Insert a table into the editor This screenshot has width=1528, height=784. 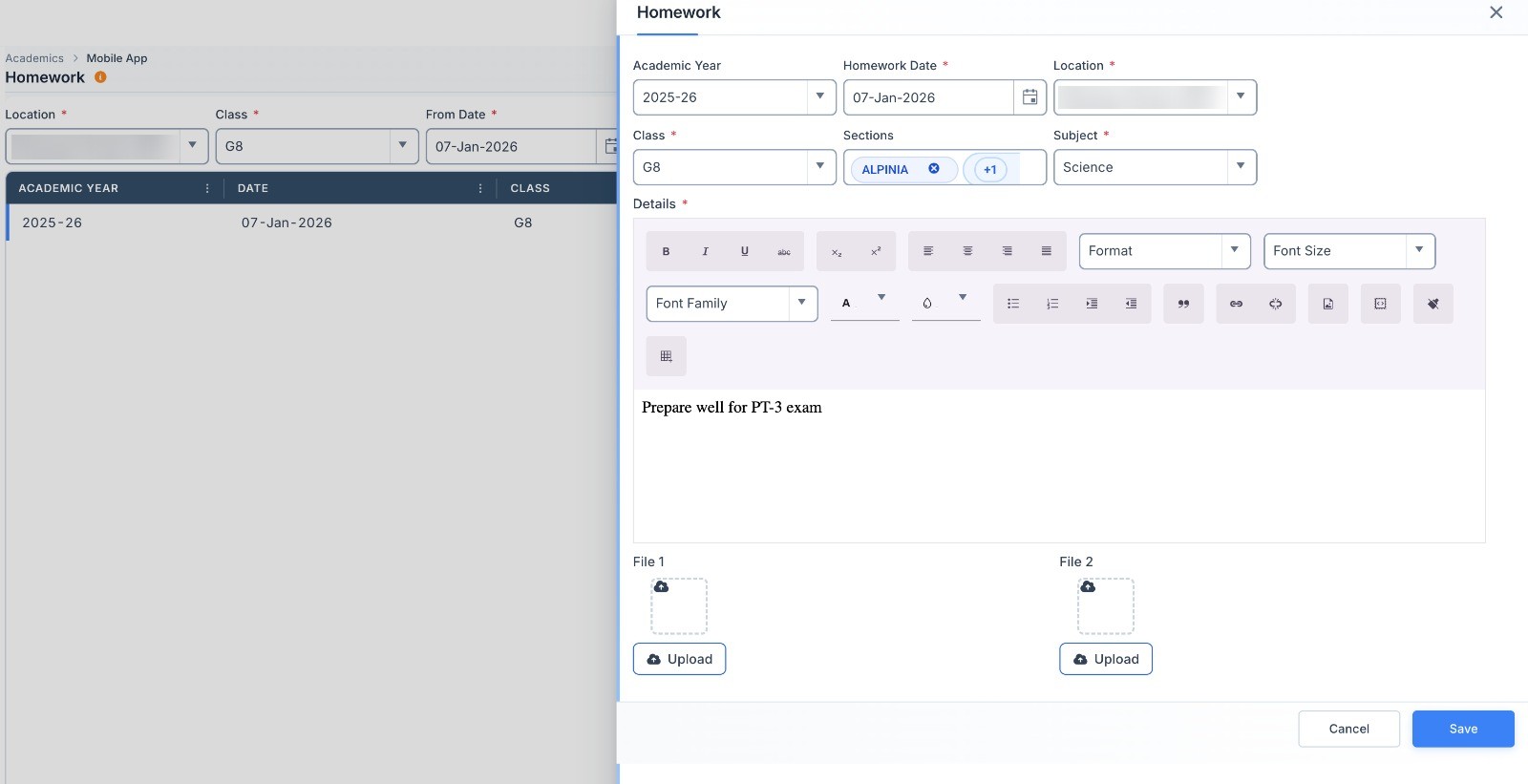[x=667, y=356]
